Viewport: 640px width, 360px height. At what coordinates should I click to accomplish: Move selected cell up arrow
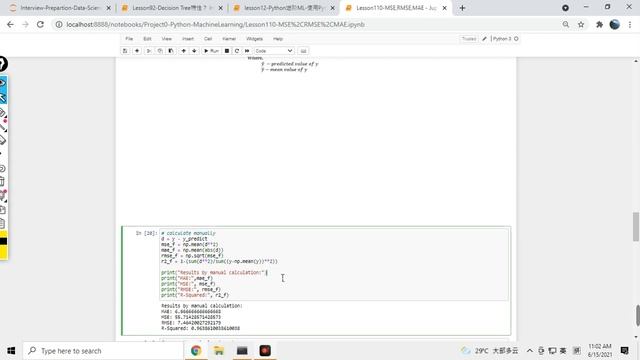(183, 51)
